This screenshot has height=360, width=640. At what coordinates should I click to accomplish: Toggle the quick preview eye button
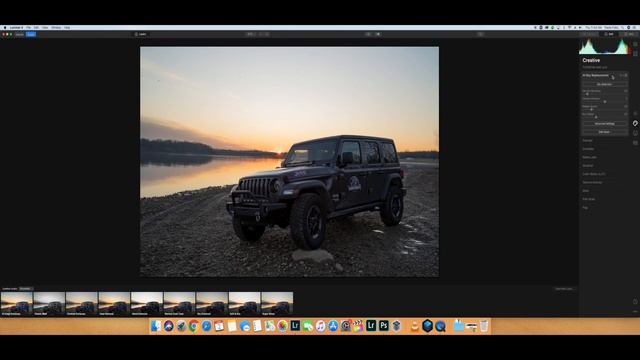pos(368,34)
